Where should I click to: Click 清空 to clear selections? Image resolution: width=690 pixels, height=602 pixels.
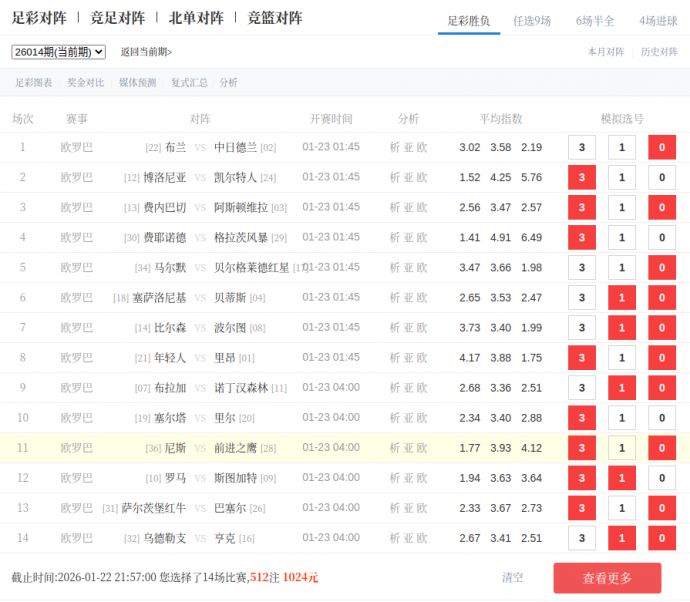pyautogui.click(x=512, y=578)
